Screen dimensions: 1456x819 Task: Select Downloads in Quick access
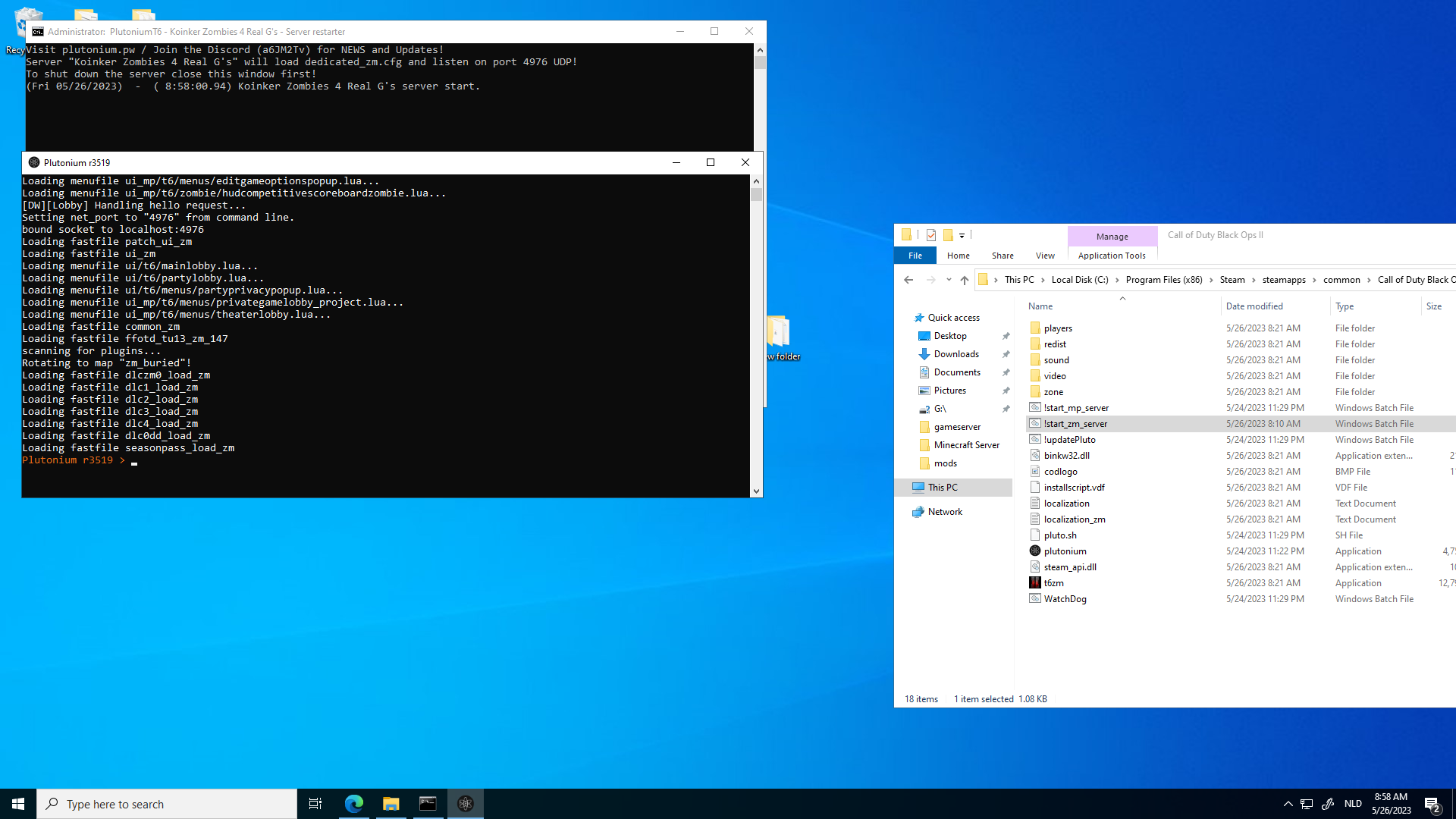(956, 354)
